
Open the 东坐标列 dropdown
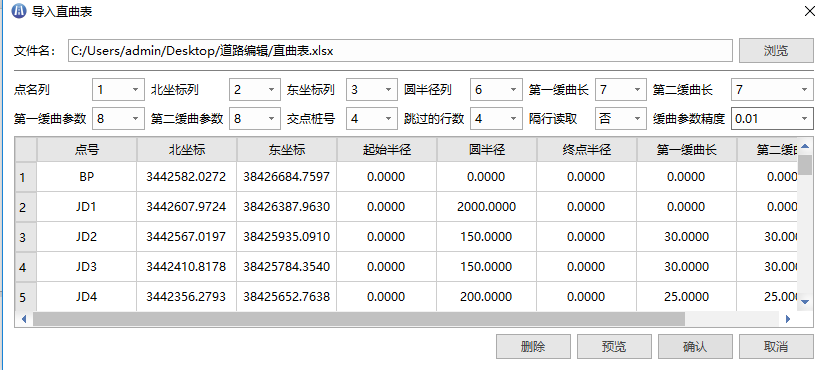click(x=372, y=90)
